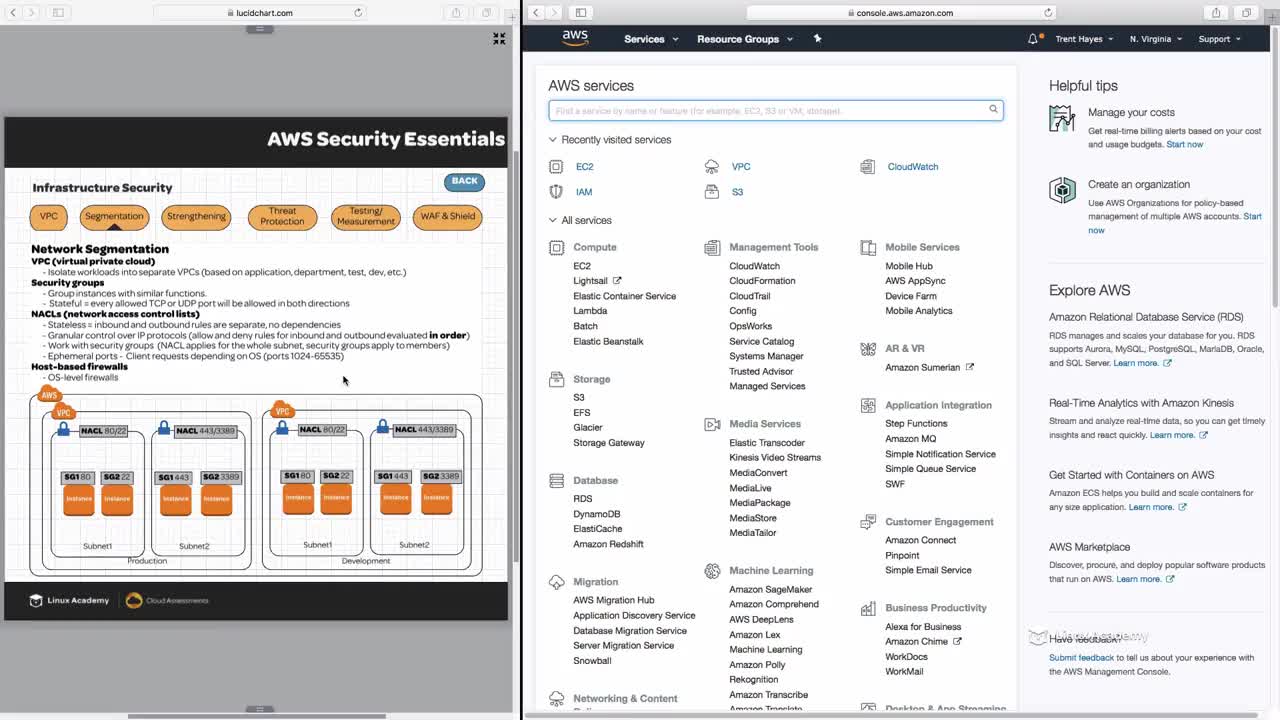The image size is (1280, 720).
Task: Select the Segmentation tab in the slide
Action: tap(114, 216)
